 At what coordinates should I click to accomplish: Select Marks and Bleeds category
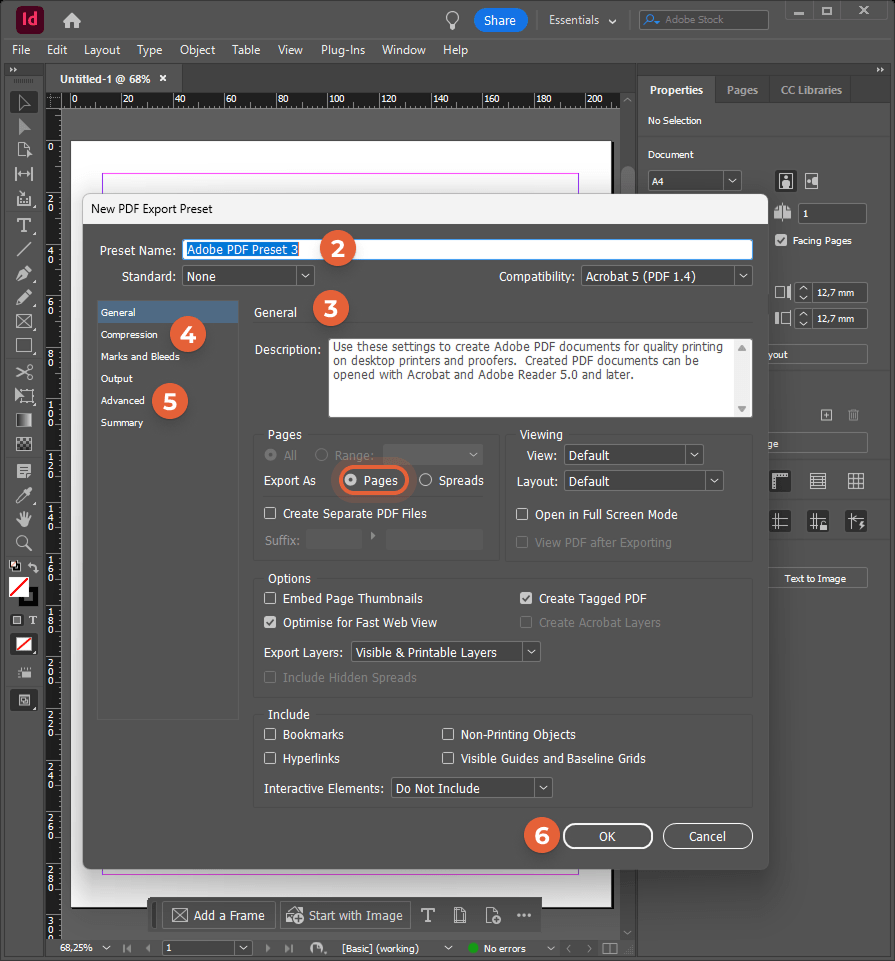click(140, 357)
